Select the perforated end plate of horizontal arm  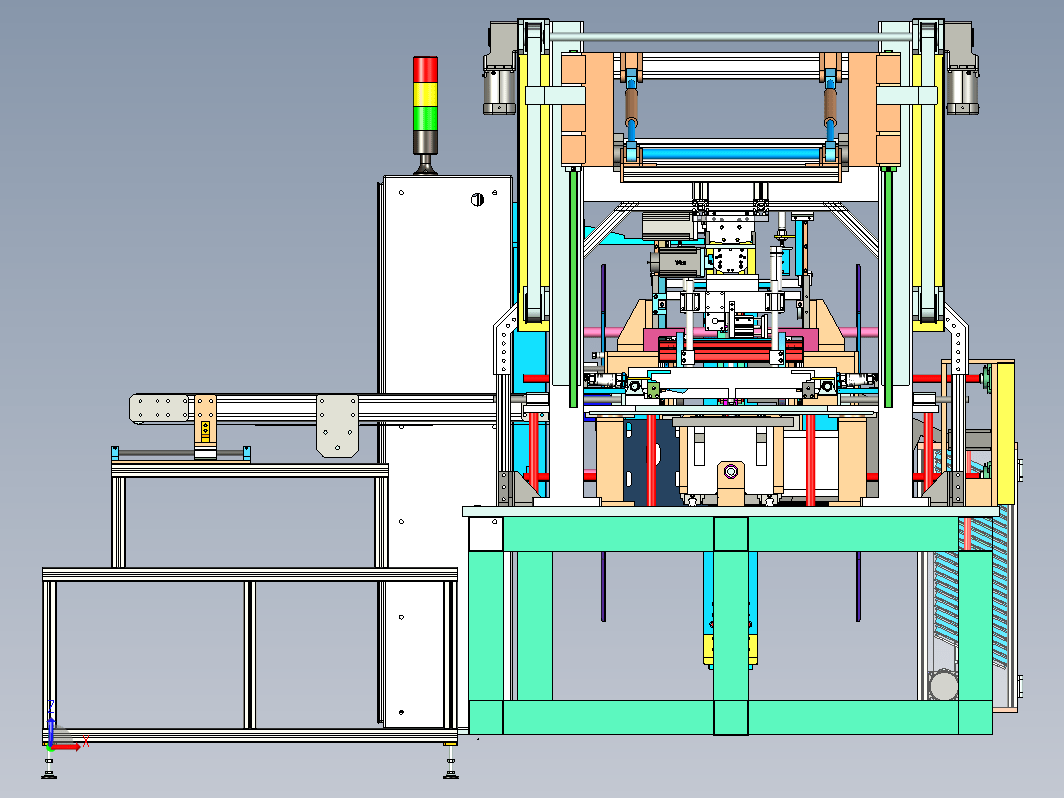click(x=159, y=409)
